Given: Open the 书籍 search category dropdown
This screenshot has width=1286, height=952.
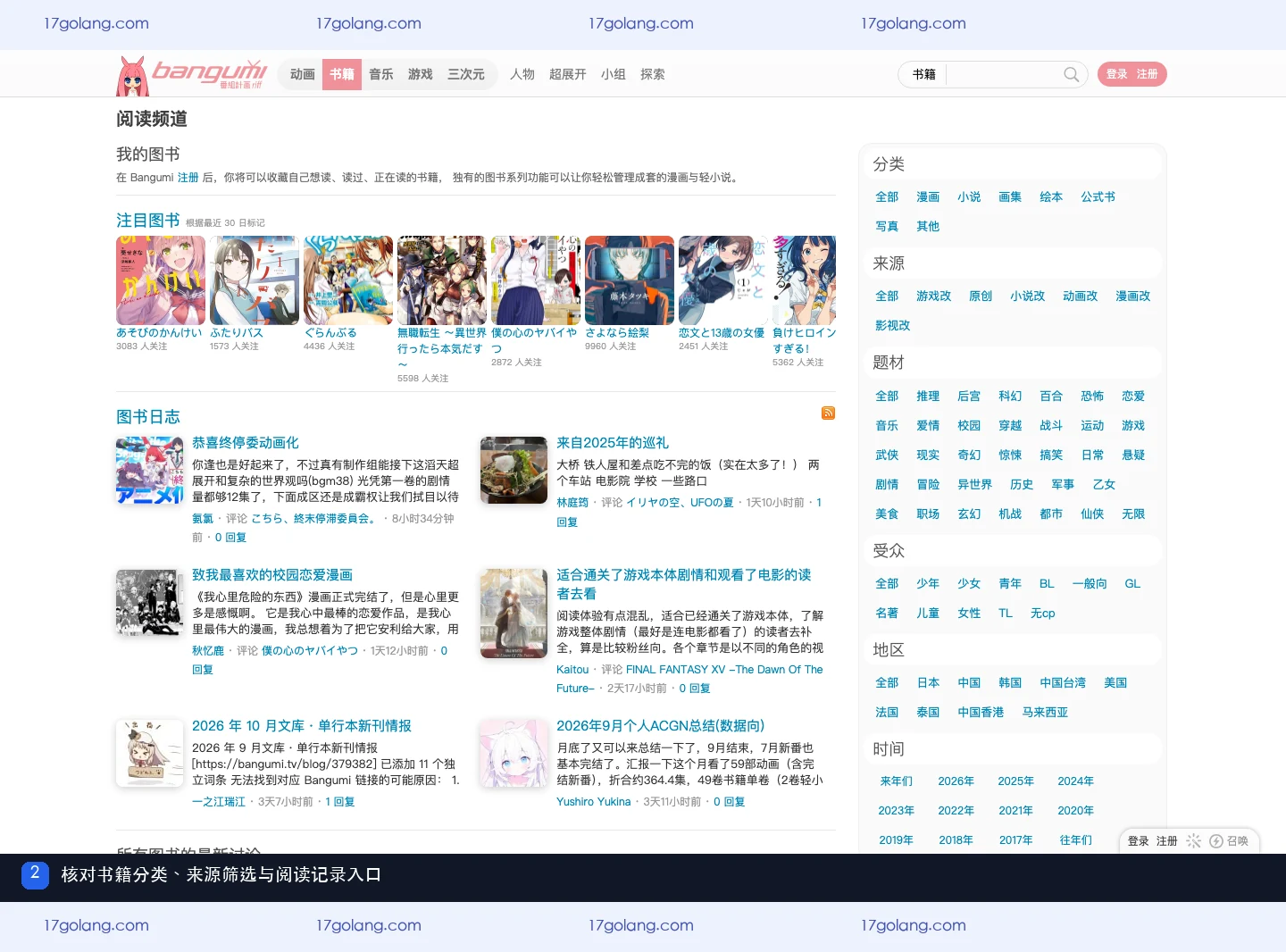Looking at the screenshot, I should pos(923,74).
